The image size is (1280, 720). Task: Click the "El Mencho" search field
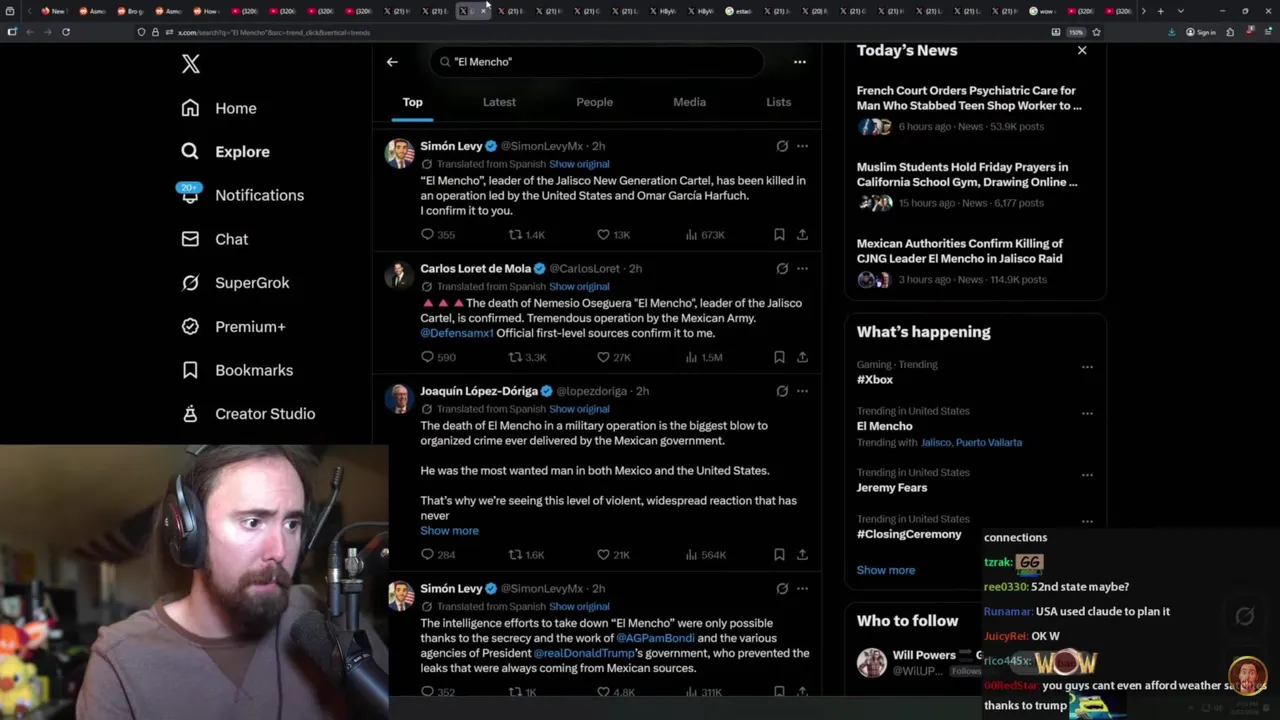[597, 62]
